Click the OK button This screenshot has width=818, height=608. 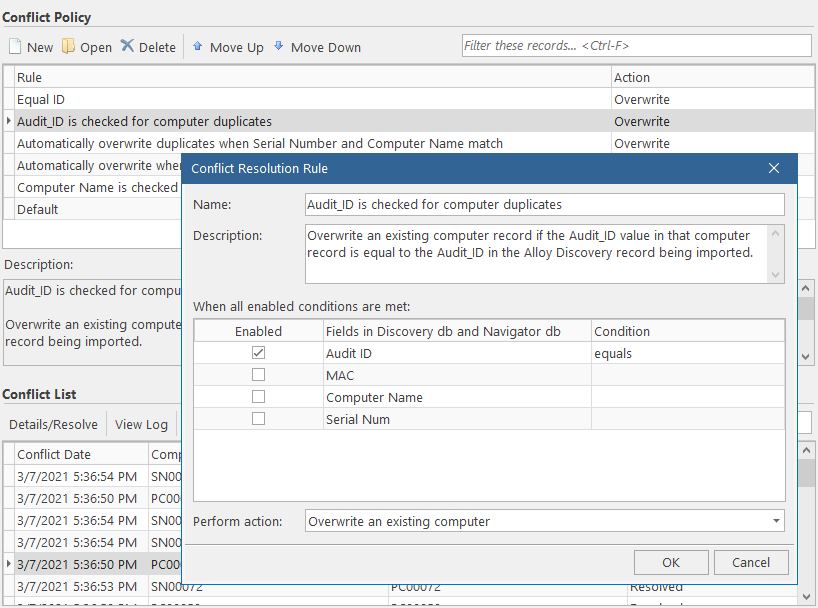670,562
